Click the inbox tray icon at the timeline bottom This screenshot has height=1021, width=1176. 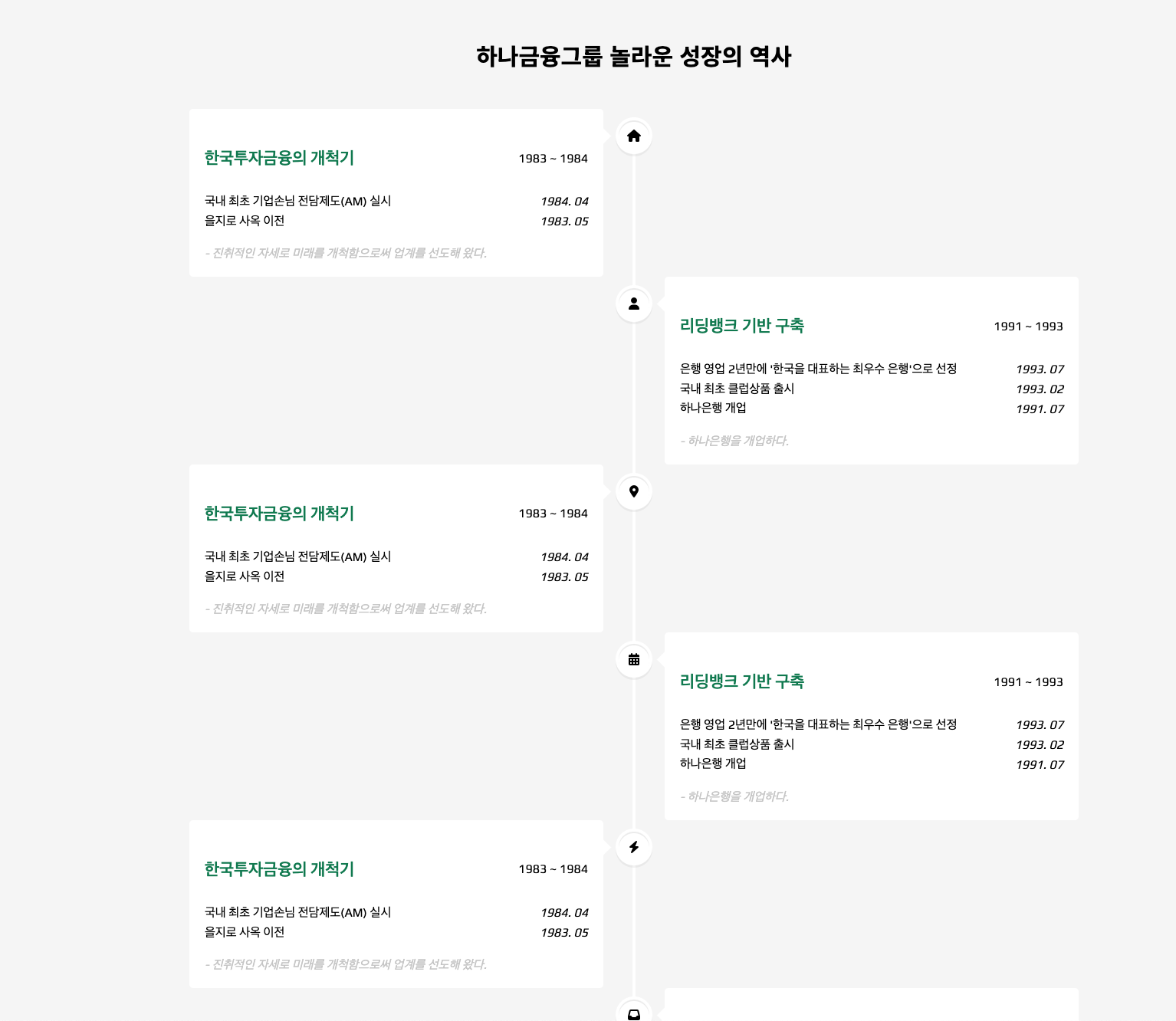click(x=633, y=1012)
